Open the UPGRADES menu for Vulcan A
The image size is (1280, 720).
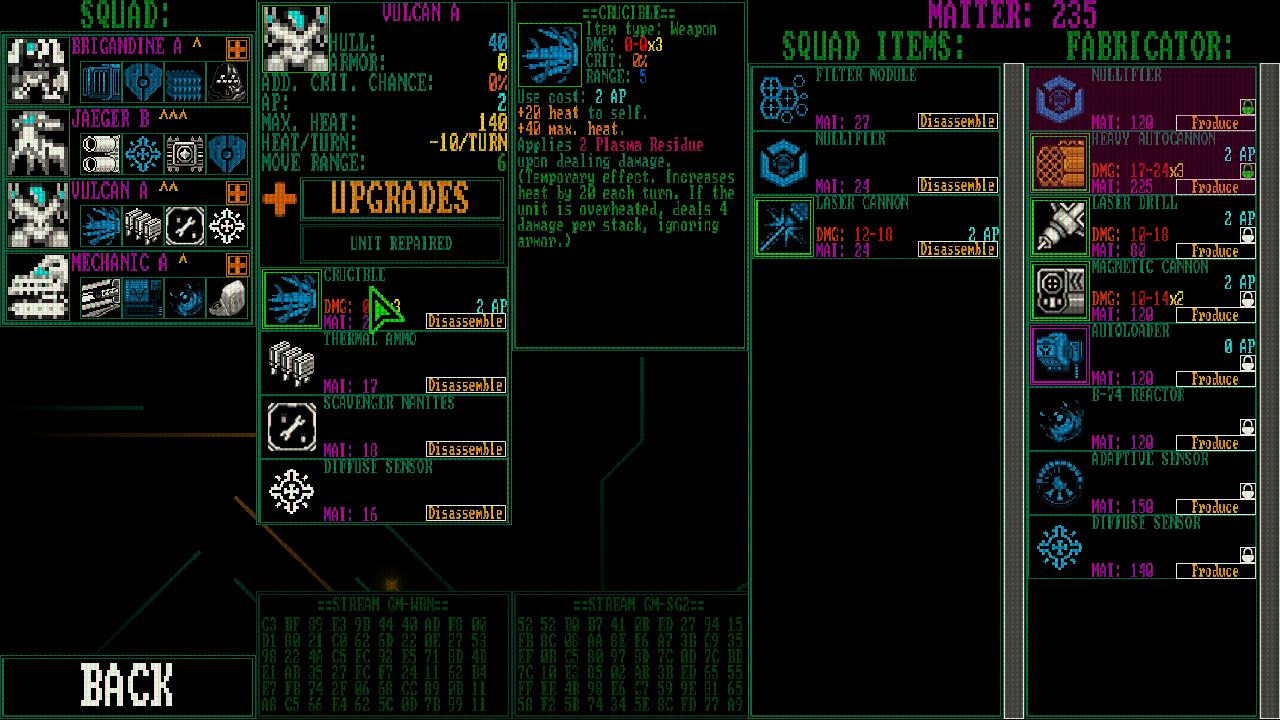point(402,199)
